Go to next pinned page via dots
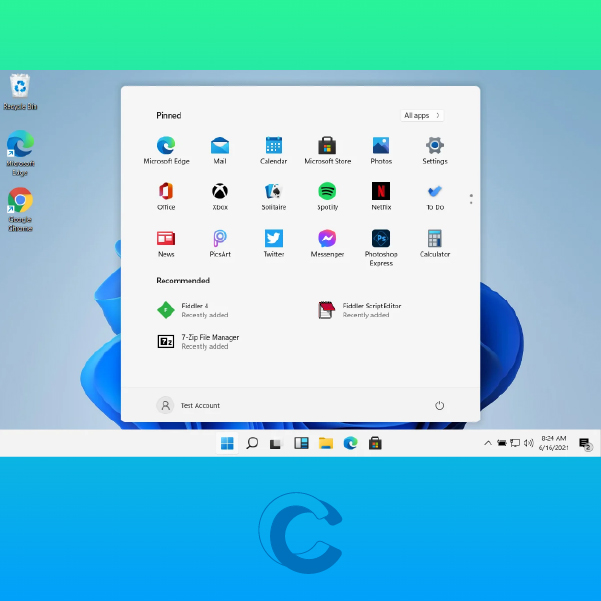The height and width of the screenshot is (601, 601). point(471,199)
